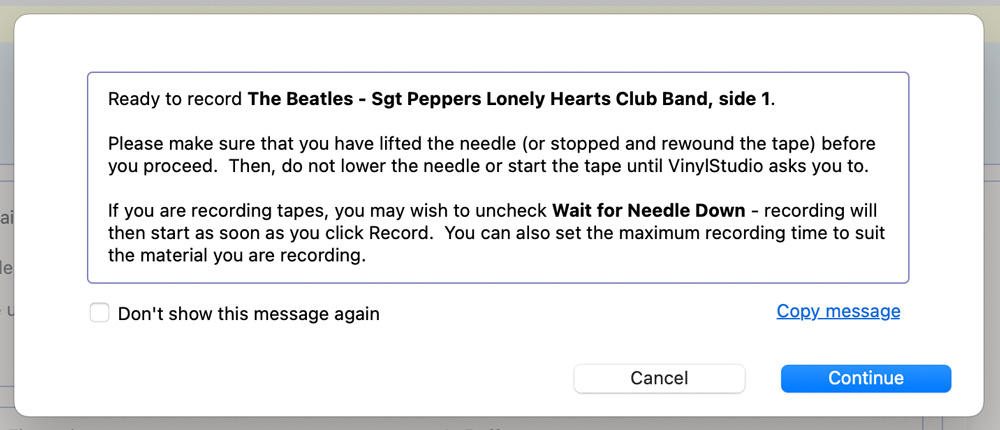
Task: Click the label text beside the checkbox
Action: pos(248,314)
